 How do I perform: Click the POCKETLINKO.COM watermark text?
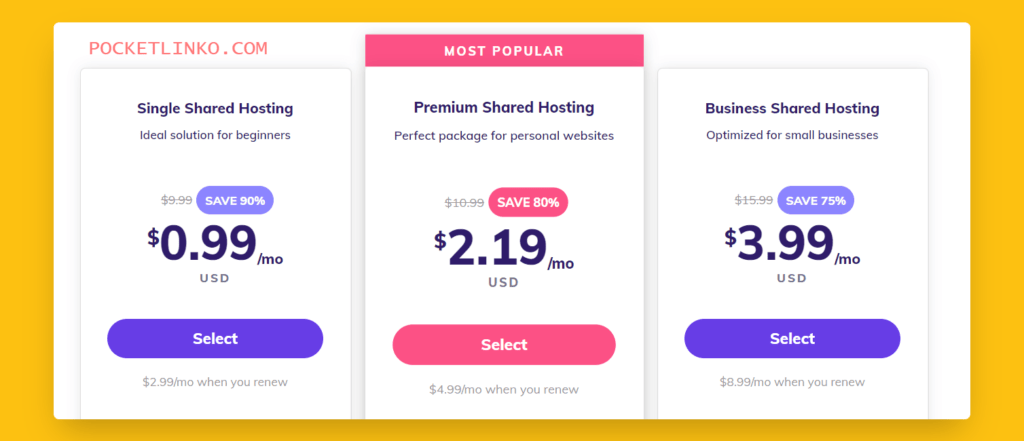(x=178, y=47)
